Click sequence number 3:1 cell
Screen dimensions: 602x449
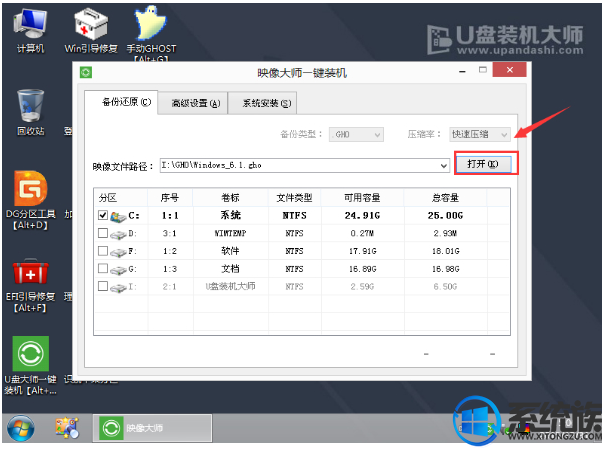(x=169, y=233)
